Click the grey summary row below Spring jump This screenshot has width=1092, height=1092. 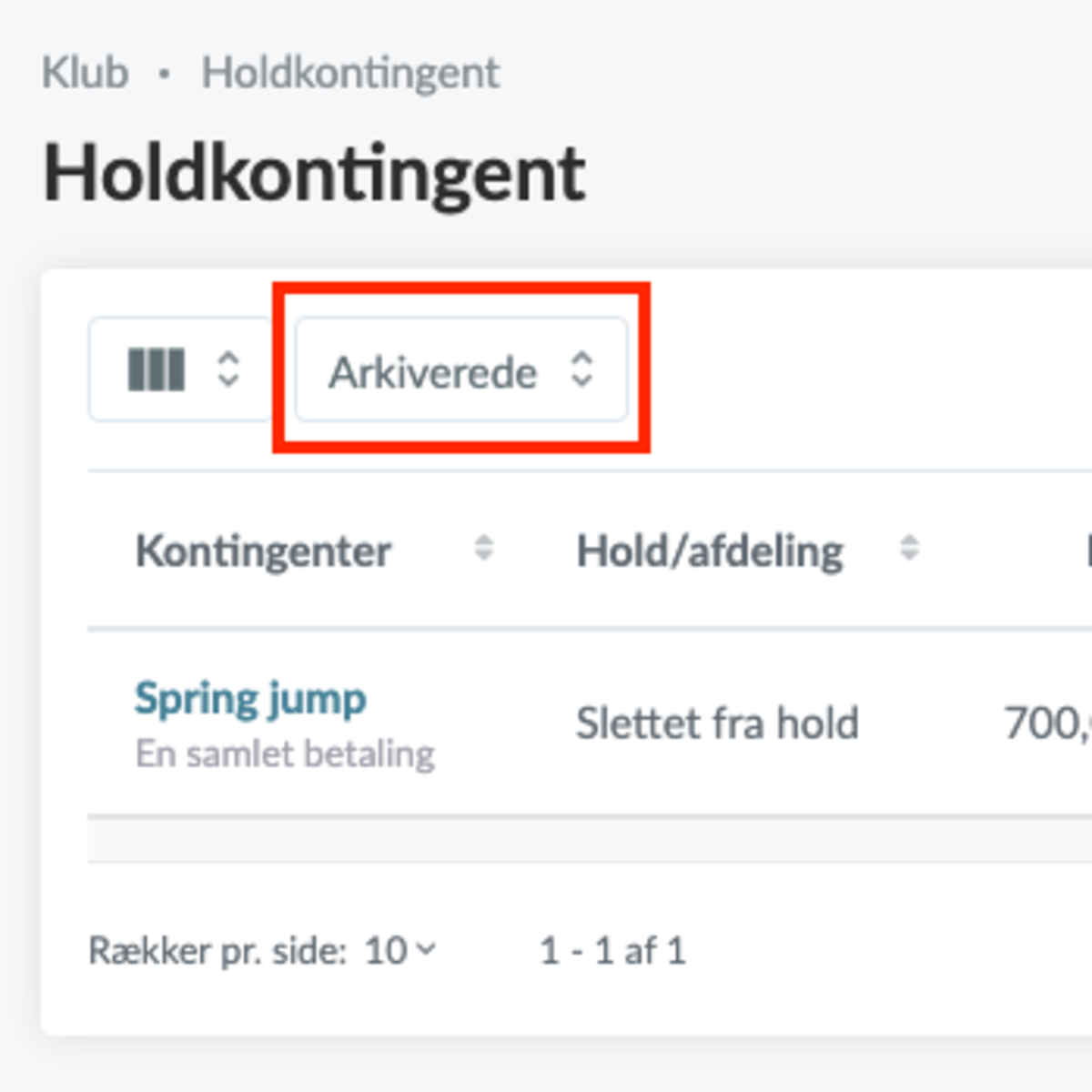tap(590, 839)
